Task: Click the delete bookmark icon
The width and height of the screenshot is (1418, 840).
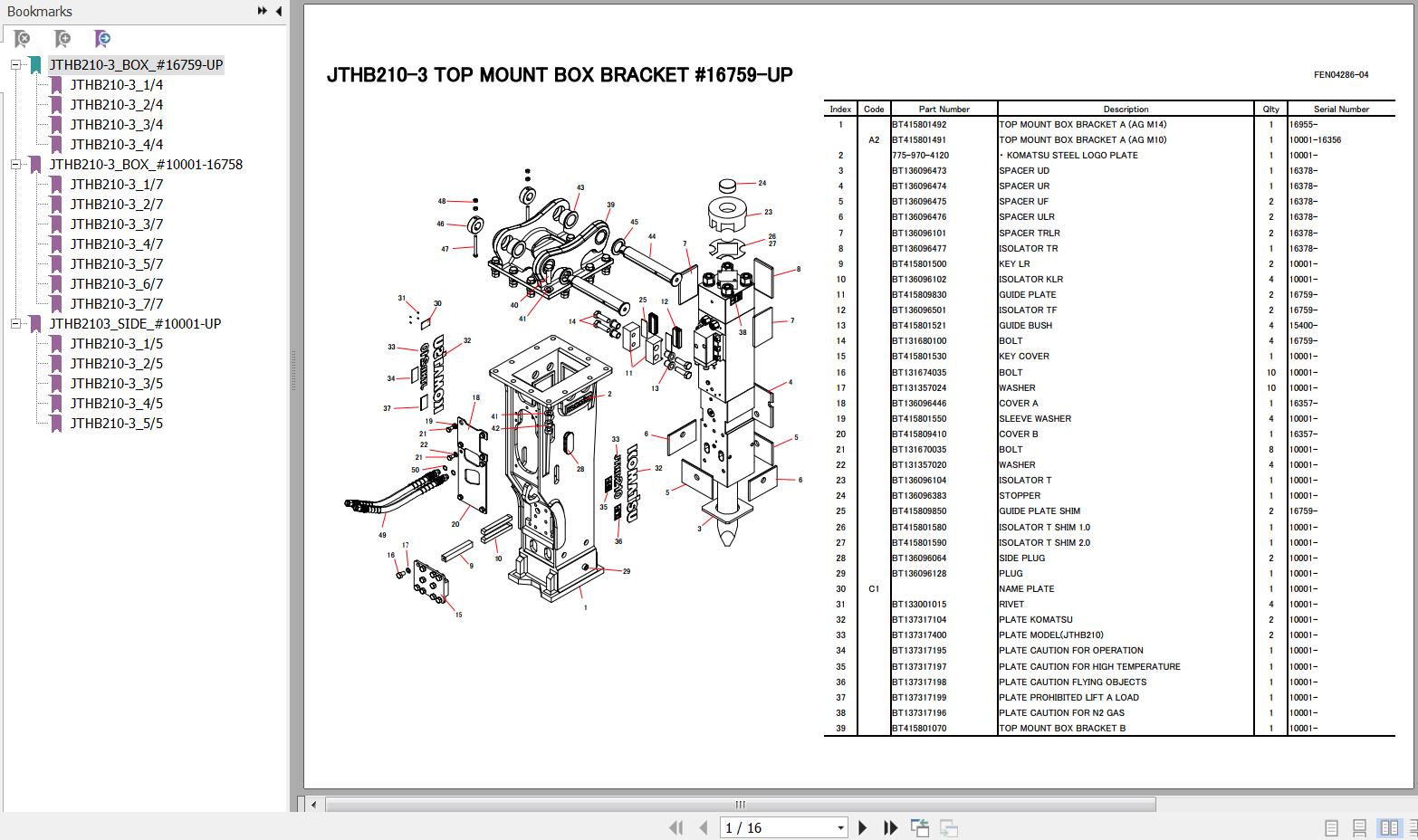Action: (x=22, y=39)
